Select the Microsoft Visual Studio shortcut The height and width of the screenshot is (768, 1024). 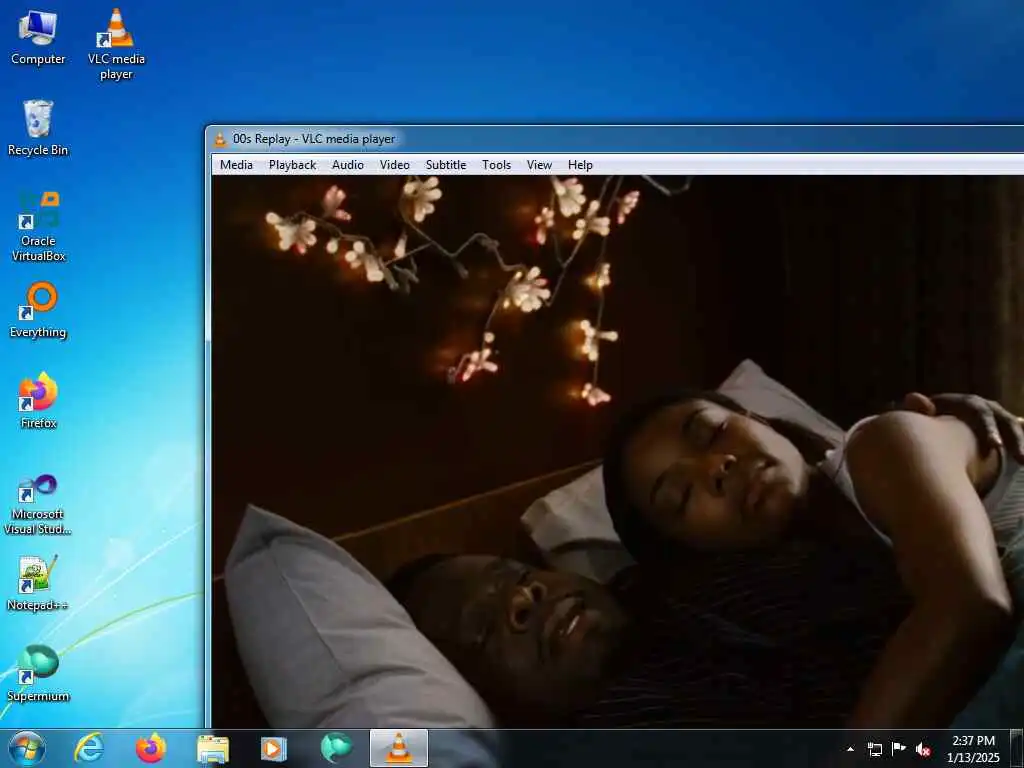point(38,504)
